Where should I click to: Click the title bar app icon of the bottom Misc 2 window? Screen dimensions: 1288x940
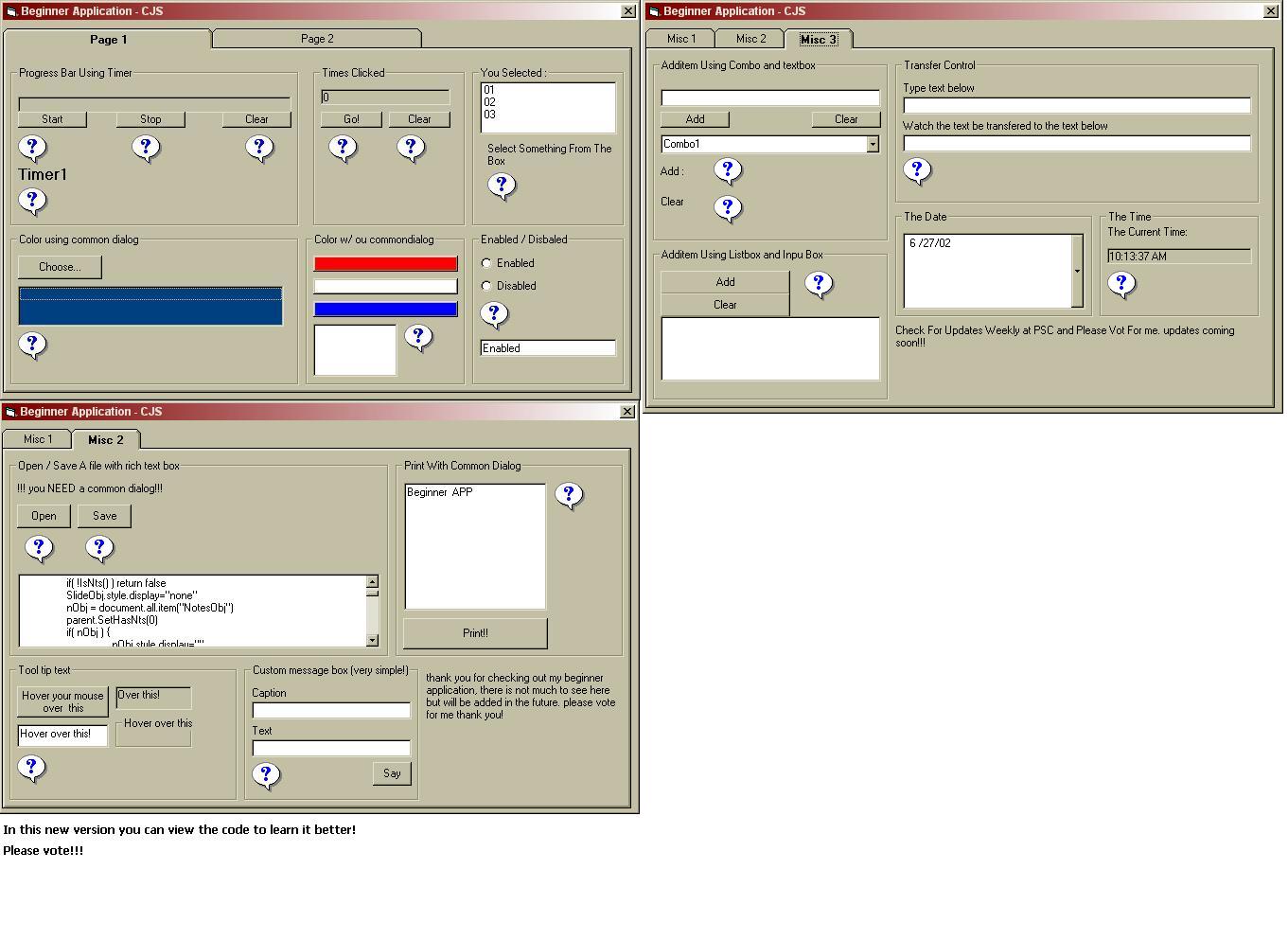(10, 412)
